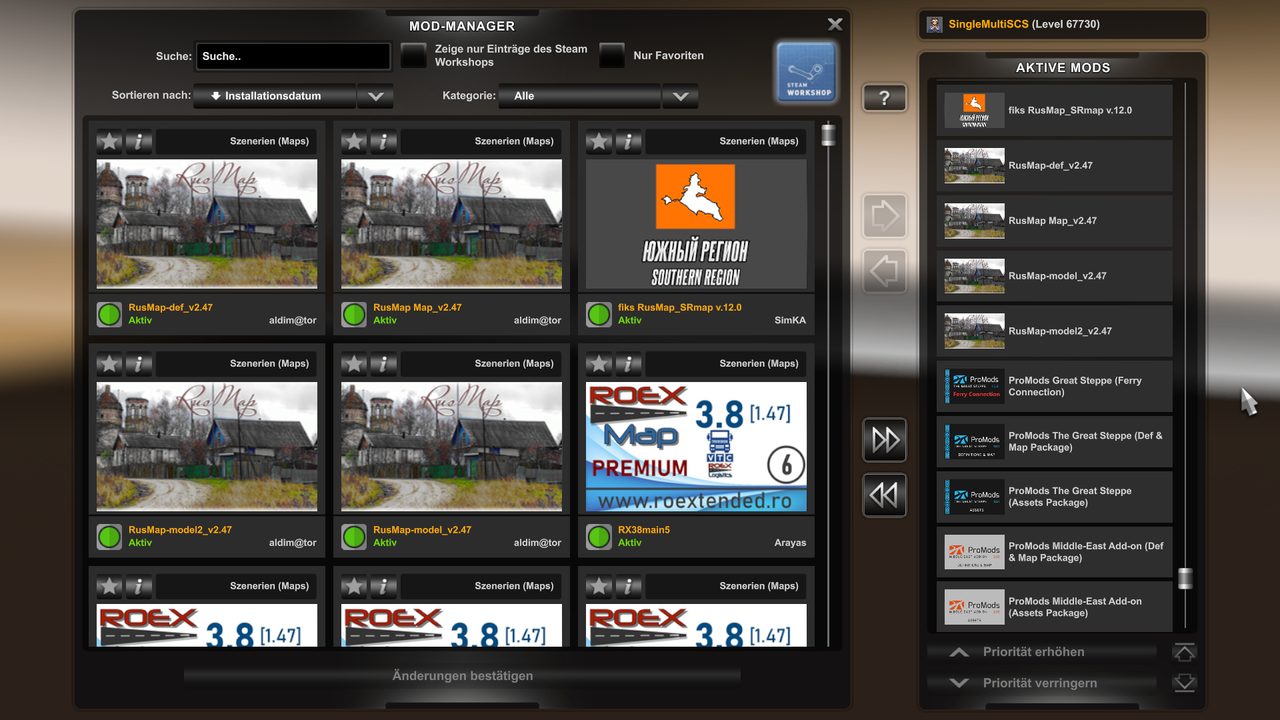Activate all mods with double right arrow

tap(885, 440)
